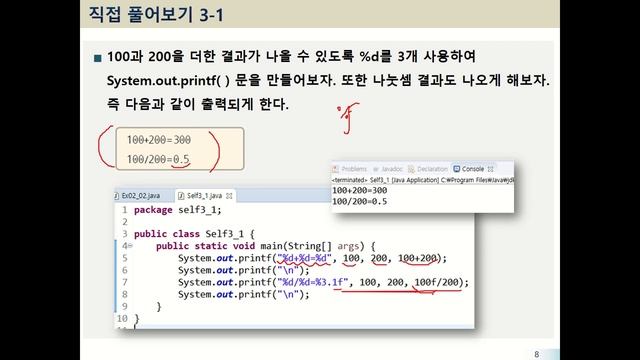640x360 pixels.
Task: Click the printf("\n") statement on line 6
Action: pos(244,270)
